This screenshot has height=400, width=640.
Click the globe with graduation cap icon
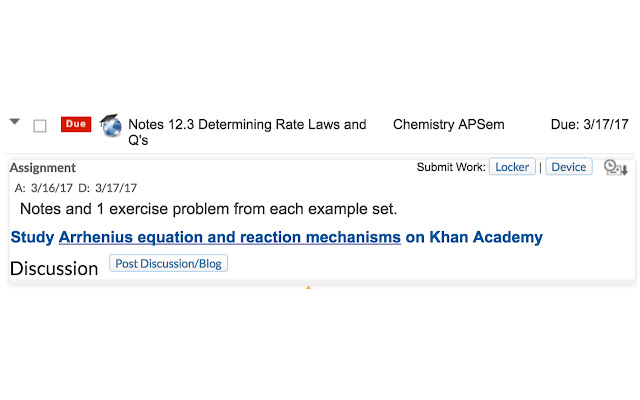pos(109,125)
